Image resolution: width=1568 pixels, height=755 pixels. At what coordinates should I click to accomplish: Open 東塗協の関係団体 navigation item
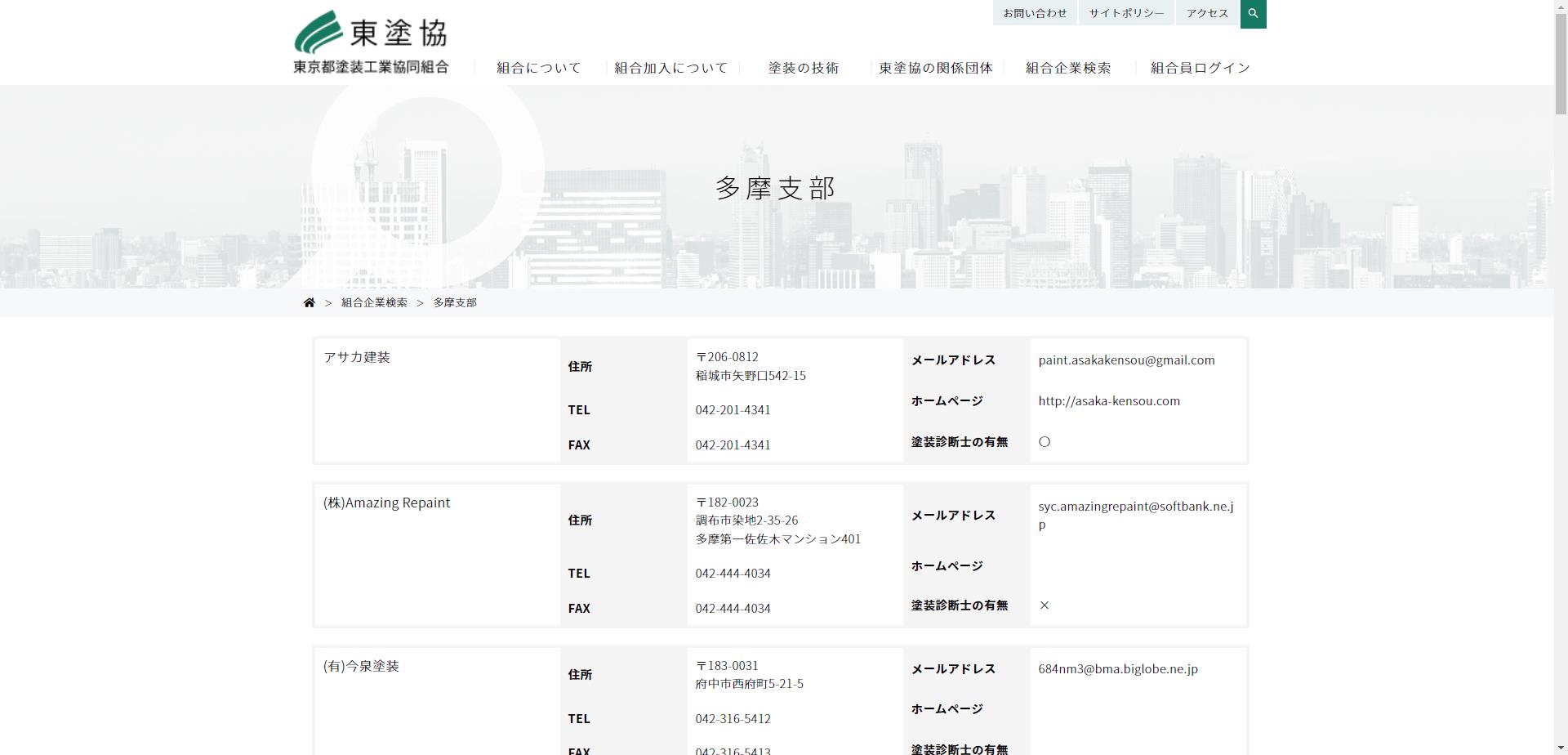(x=935, y=69)
